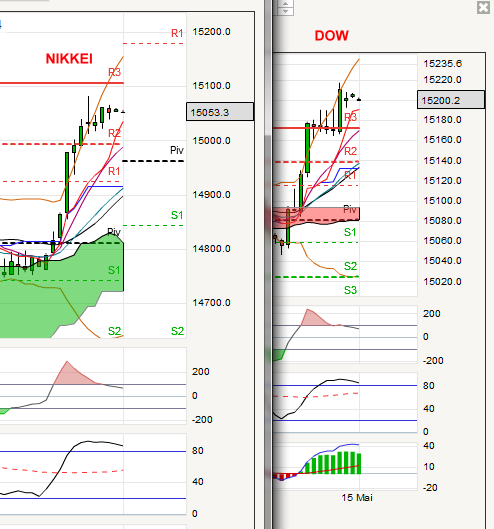494x529 pixels.
Task: Click the Piv label on DOW chart
Action: (x=350, y=210)
